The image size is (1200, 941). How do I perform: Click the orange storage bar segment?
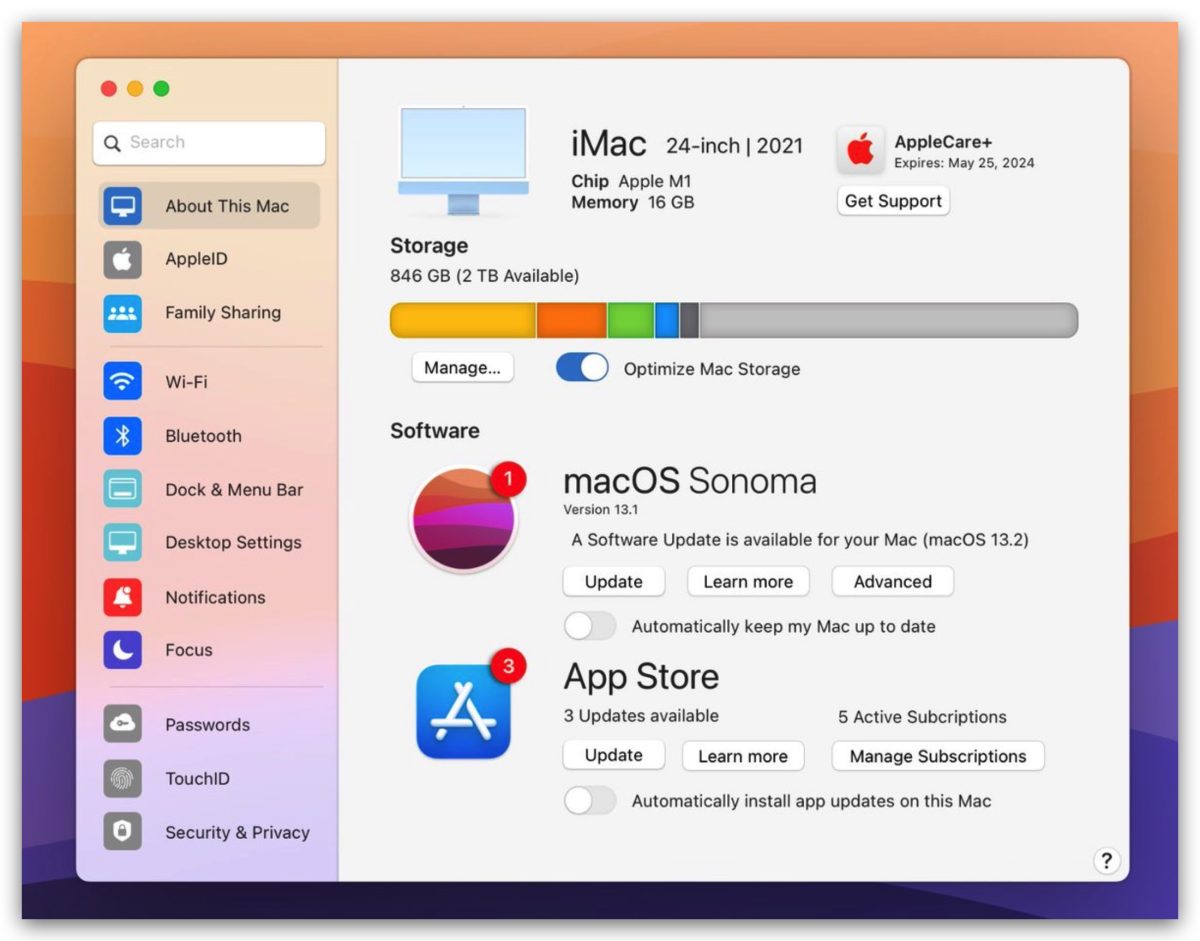point(572,320)
